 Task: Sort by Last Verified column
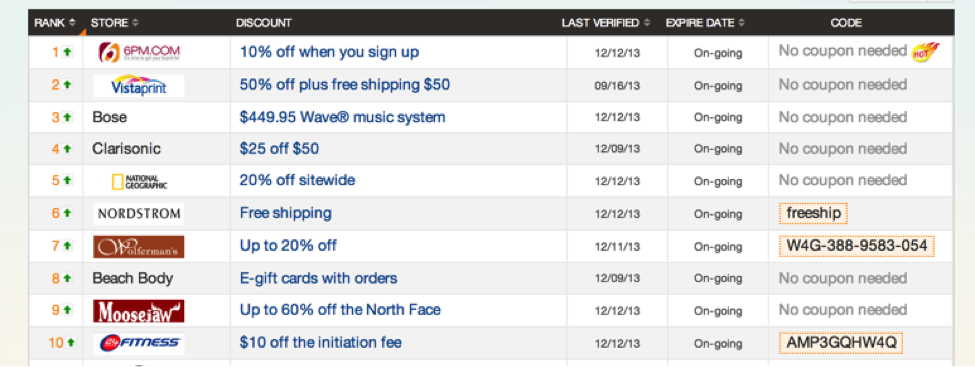606,23
